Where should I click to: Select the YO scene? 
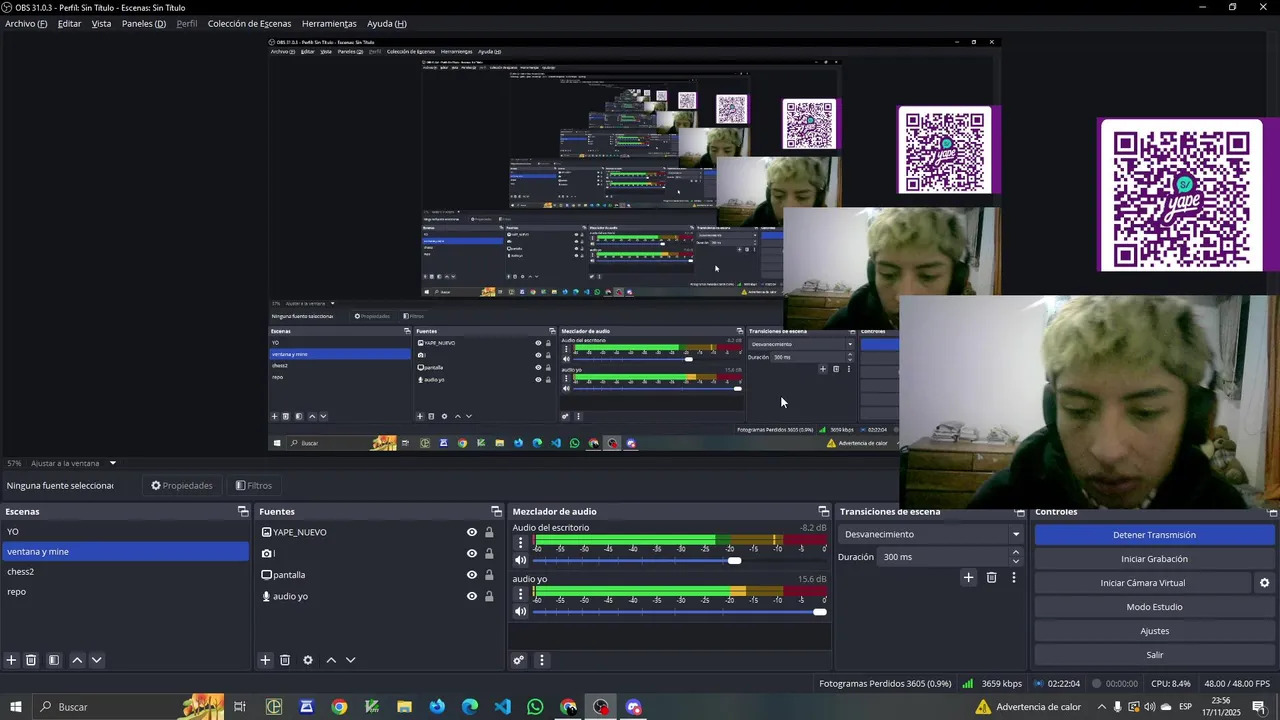[124, 532]
